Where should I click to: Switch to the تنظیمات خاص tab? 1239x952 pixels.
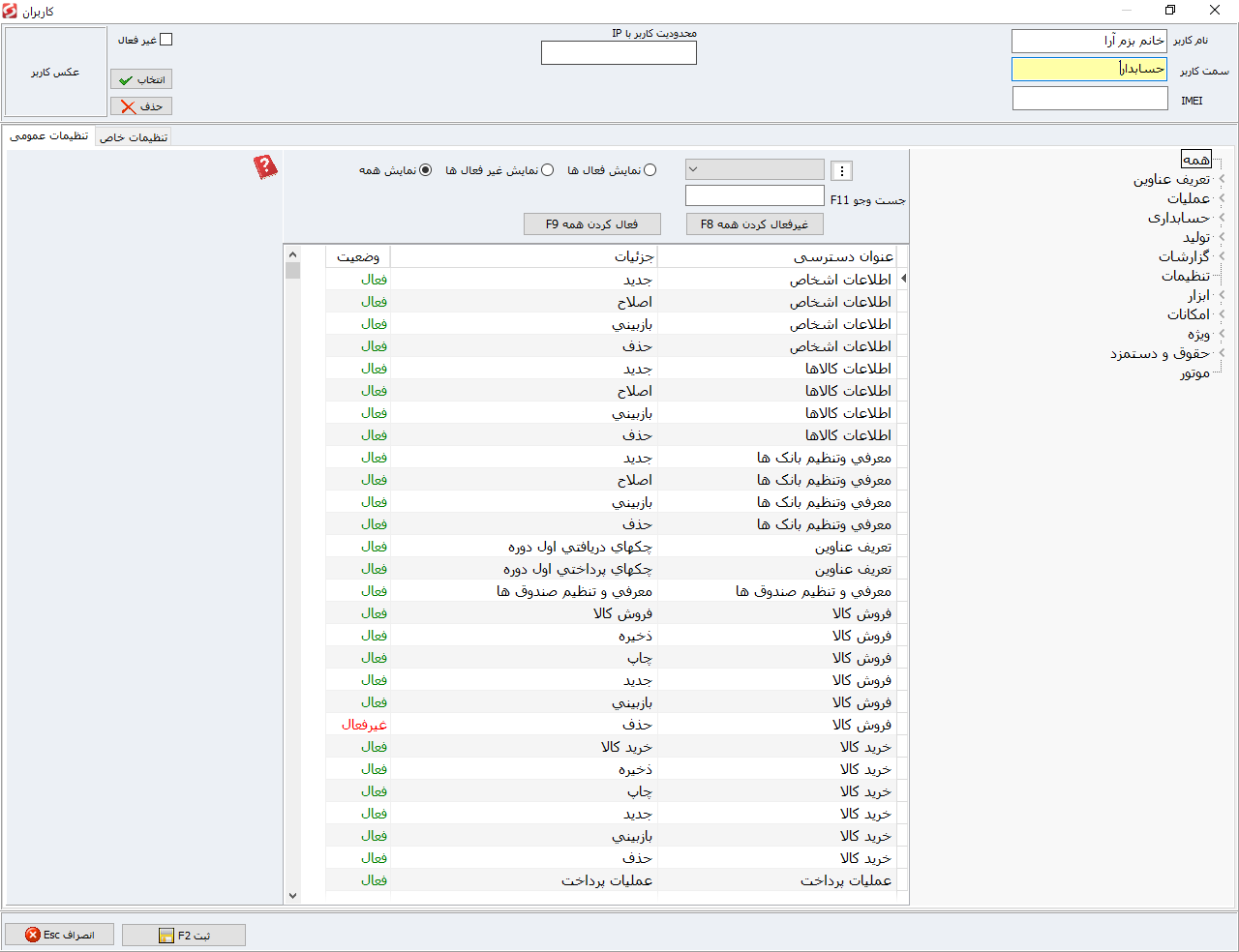[134, 137]
